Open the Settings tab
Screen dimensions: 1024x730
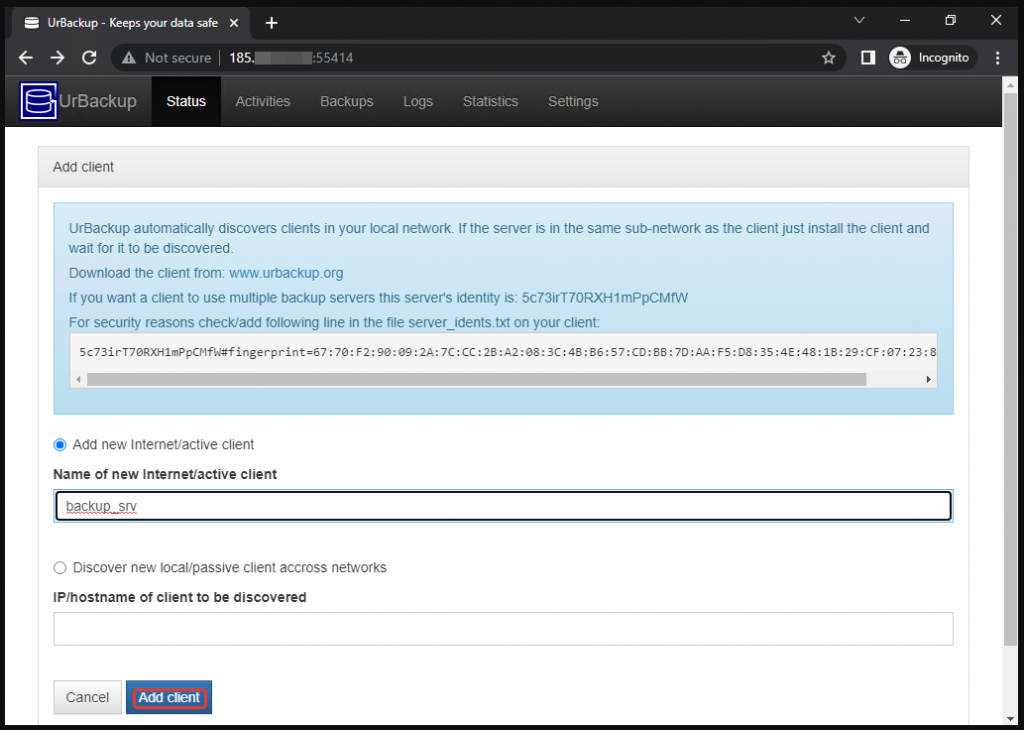tap(573, 101)
